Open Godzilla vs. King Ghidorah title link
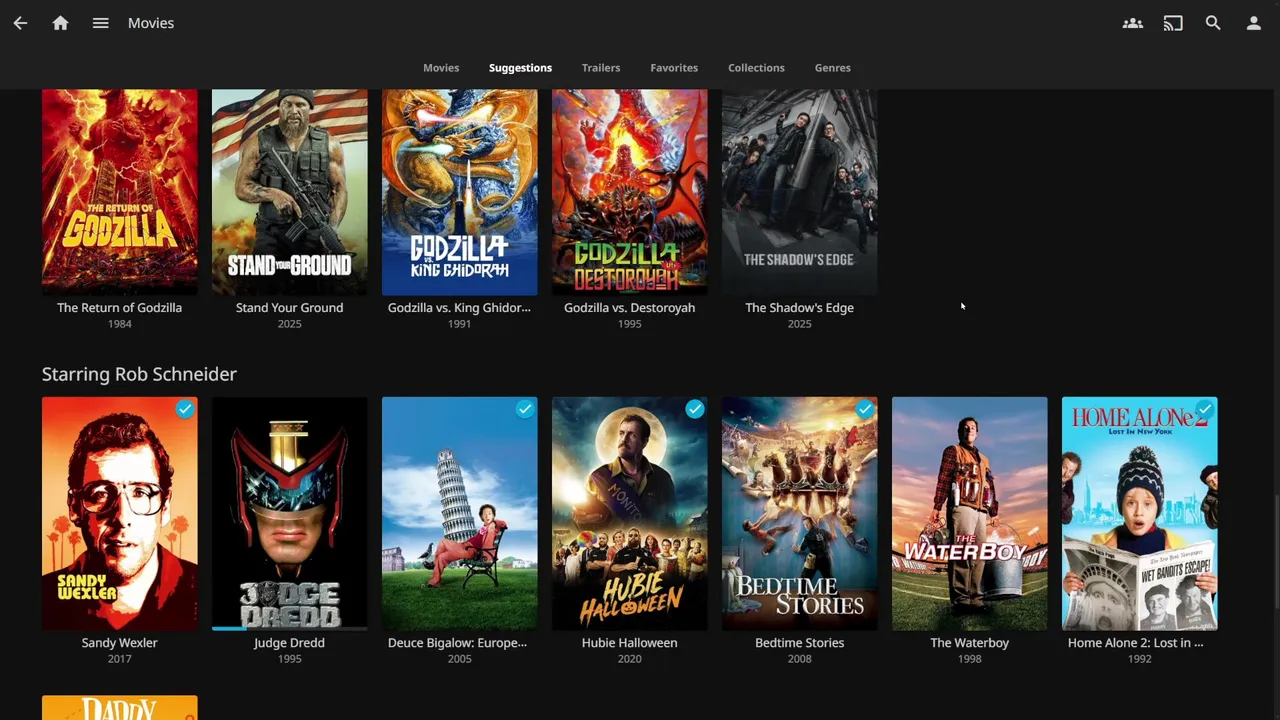This screenshot has height=720, width=1280. (459, 308)
